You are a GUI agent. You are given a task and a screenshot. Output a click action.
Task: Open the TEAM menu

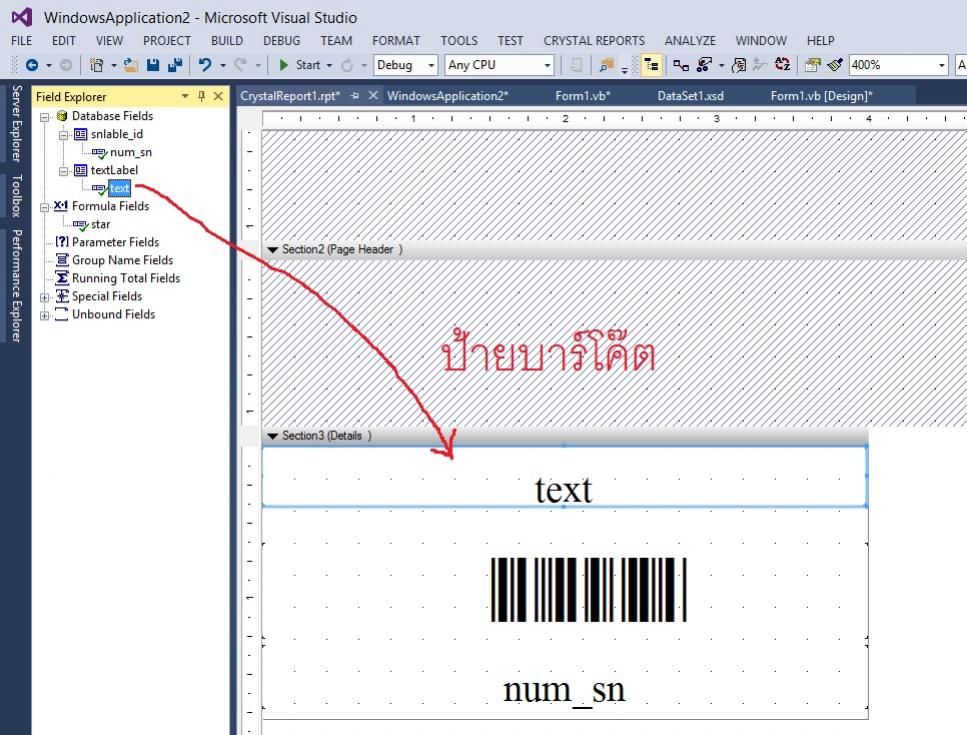click(x=336, y=41)
